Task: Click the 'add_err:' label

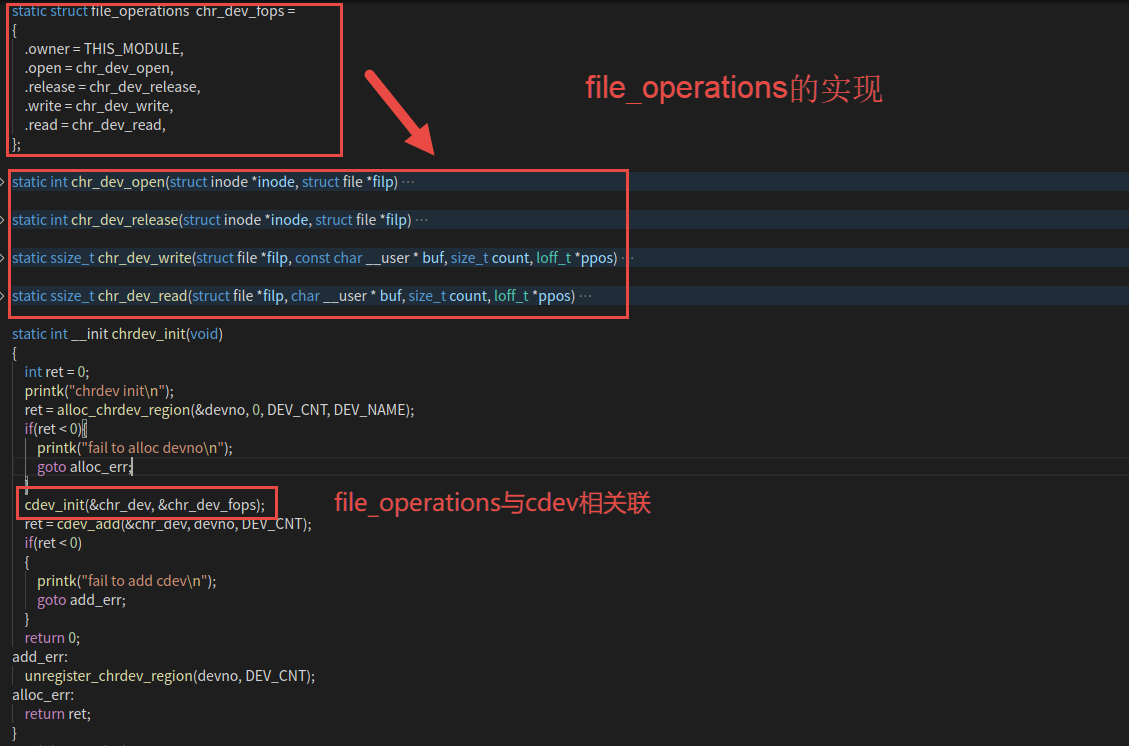Action: tap(40, 657)
